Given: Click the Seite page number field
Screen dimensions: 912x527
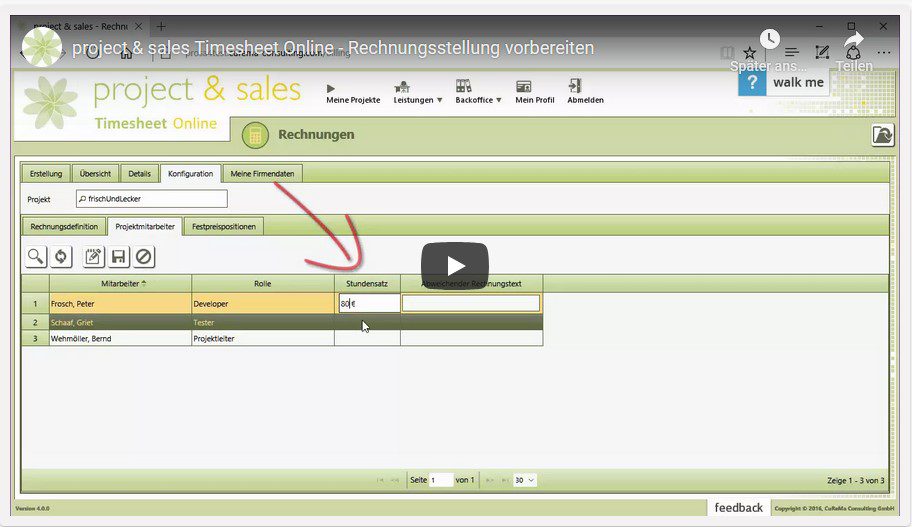Looking at the screenshot, I should (441, 480).
